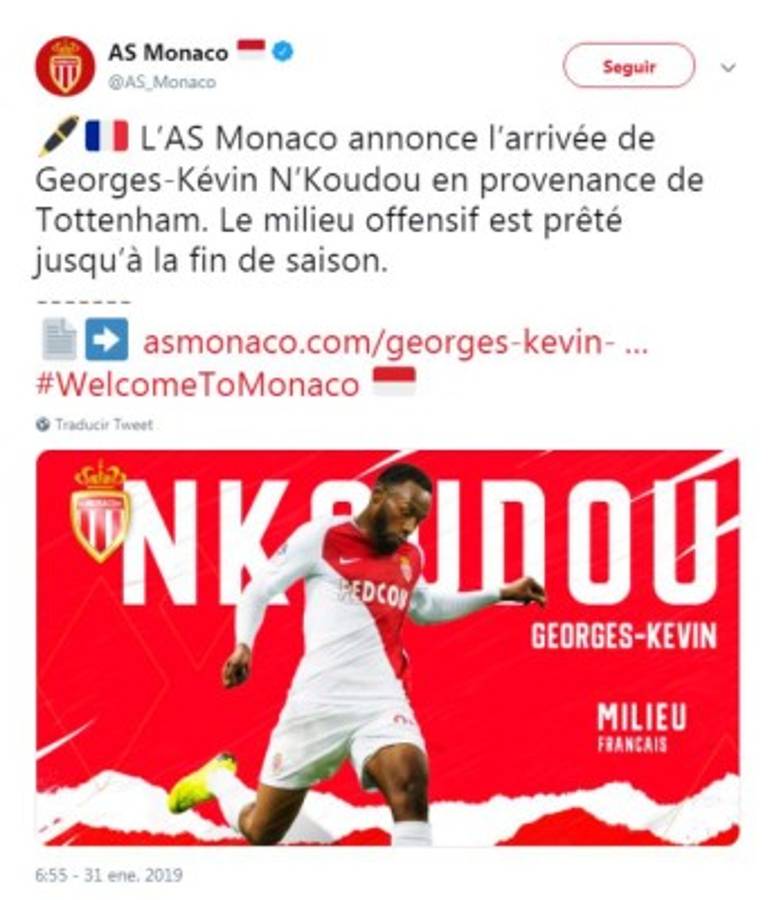Click the globe icon beside Traducir Tweet

click(x=42, y=424)
